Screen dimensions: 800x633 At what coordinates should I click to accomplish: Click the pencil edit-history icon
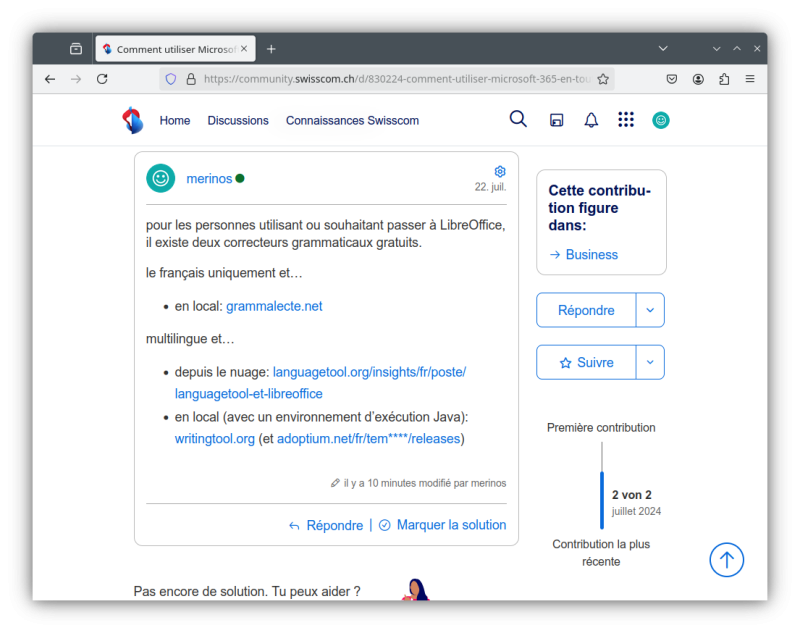point(335,483)
